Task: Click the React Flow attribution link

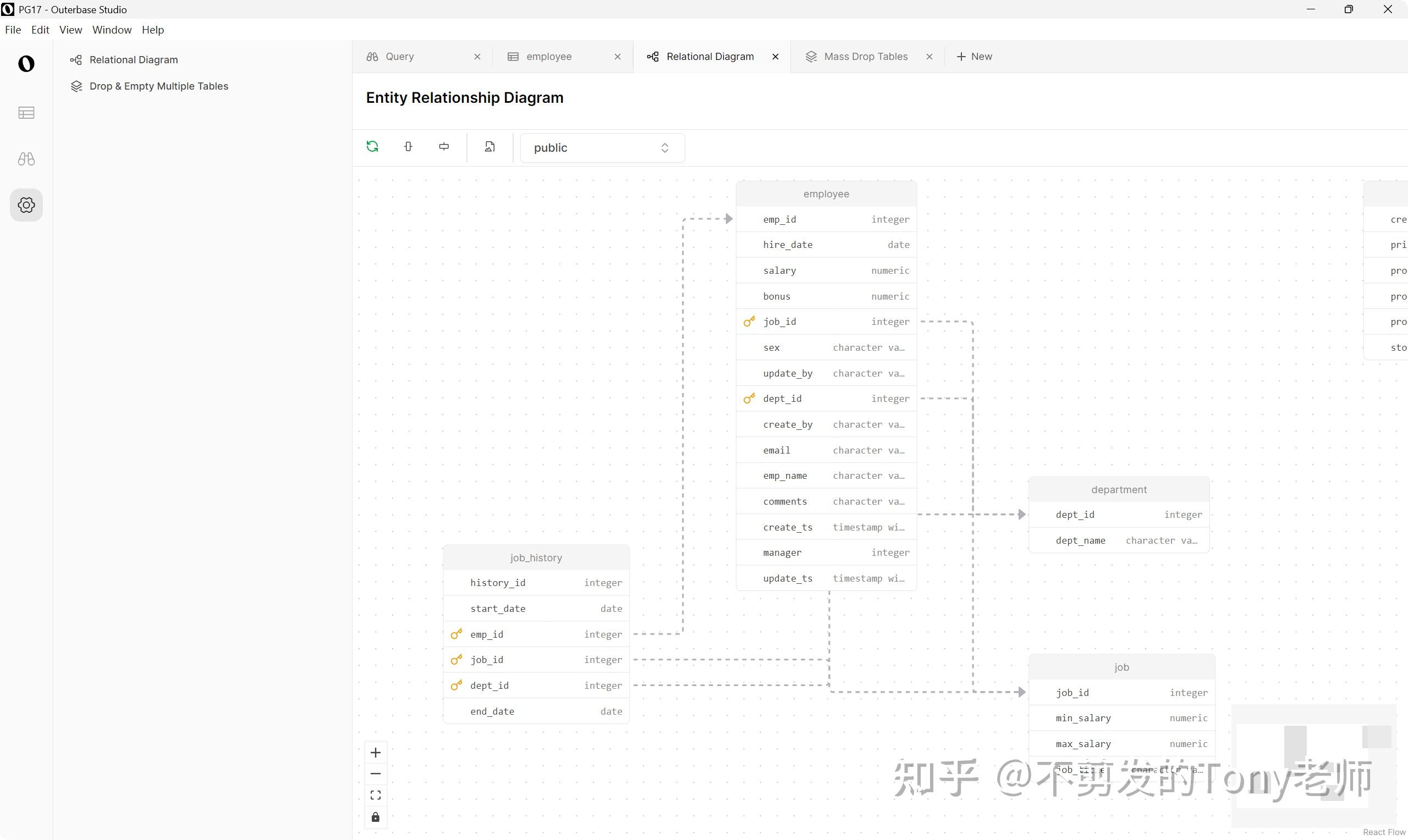Action: coord(1384,832)
